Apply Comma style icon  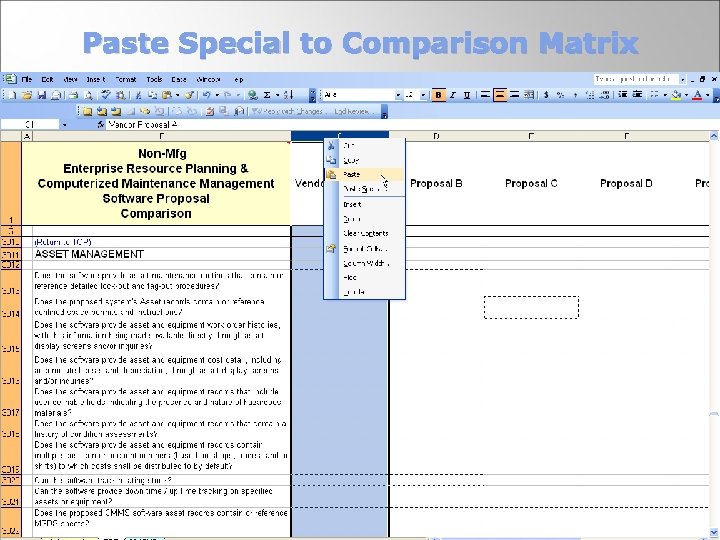click(x=575, y=95)
